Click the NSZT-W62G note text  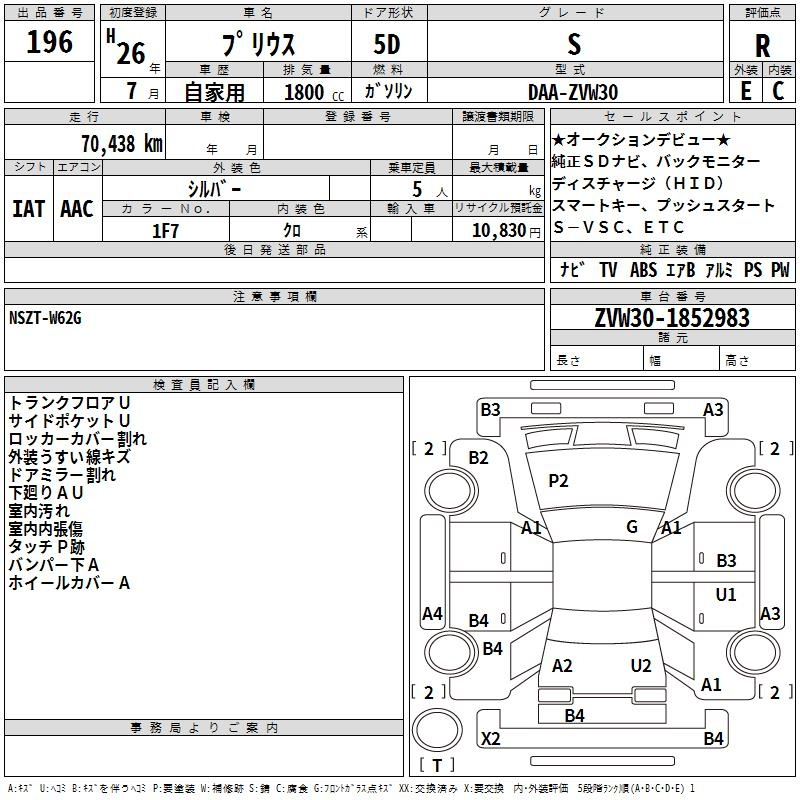tap(45, 318)
